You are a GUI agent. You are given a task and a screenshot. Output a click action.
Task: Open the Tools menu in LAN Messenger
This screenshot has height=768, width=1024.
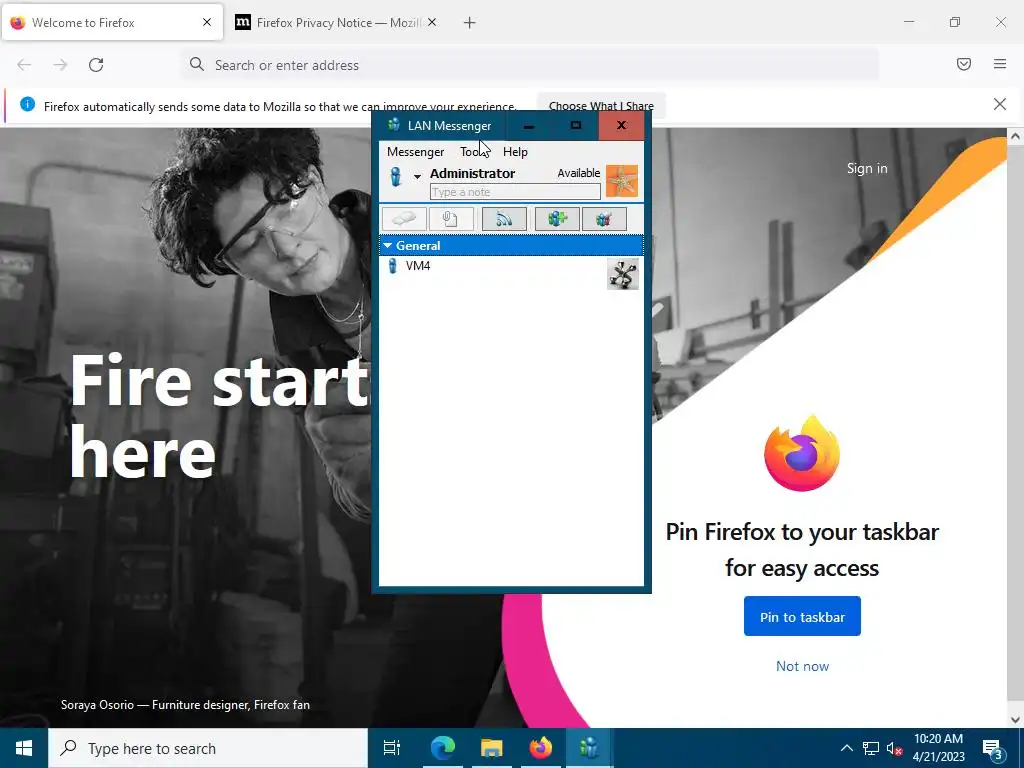[474, 152]
